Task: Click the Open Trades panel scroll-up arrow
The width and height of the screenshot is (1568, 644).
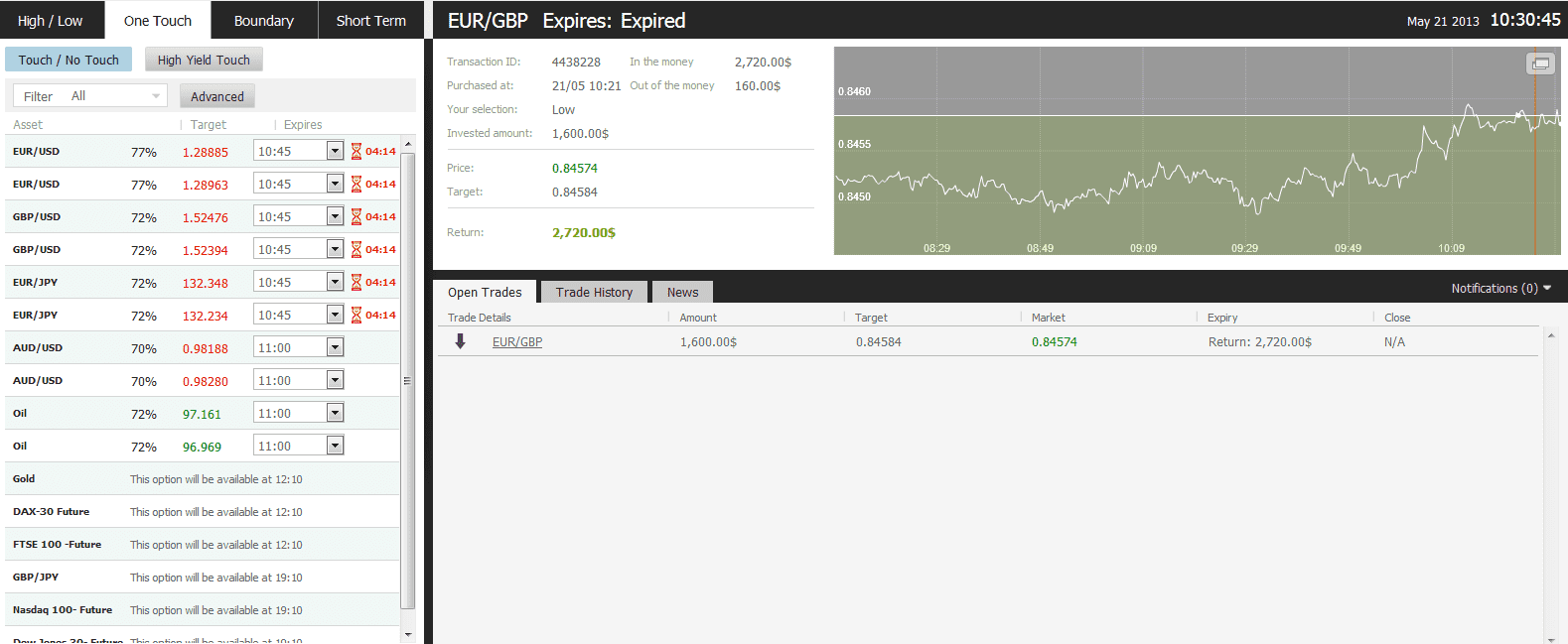Action: 1551,335
